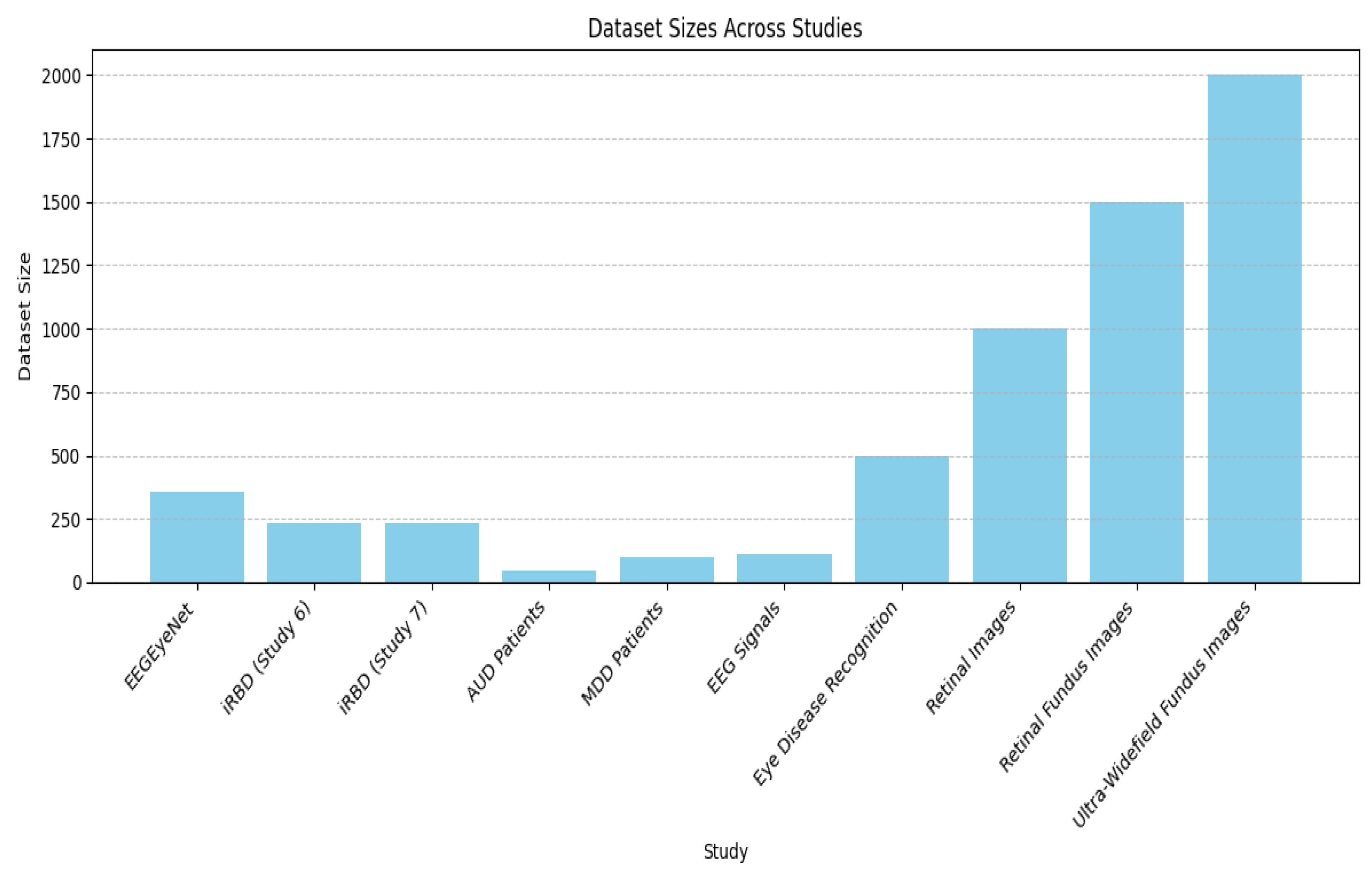
Task: Click the EEGEyeNet bar
Action: [x=197, y=537]
